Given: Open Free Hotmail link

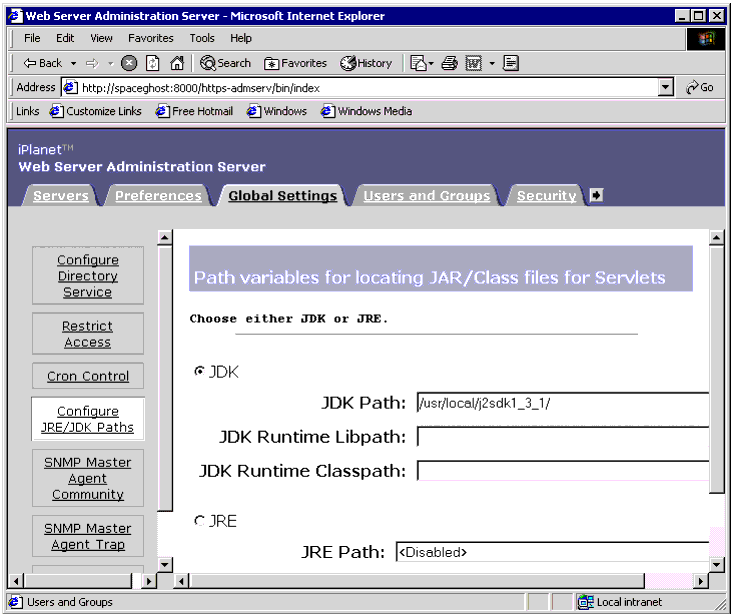Looking at the screenshot, I should [x=194, y=111].
